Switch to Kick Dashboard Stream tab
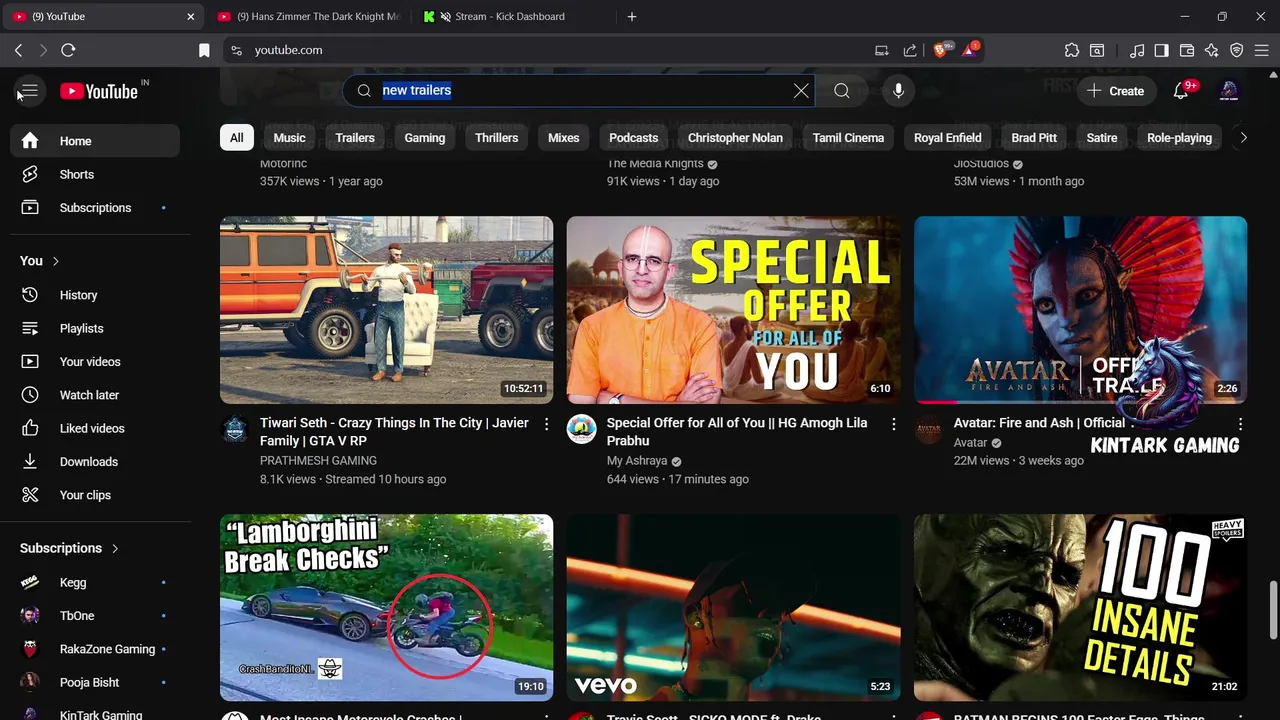The image size is (1280, 720). coord(510,16)
